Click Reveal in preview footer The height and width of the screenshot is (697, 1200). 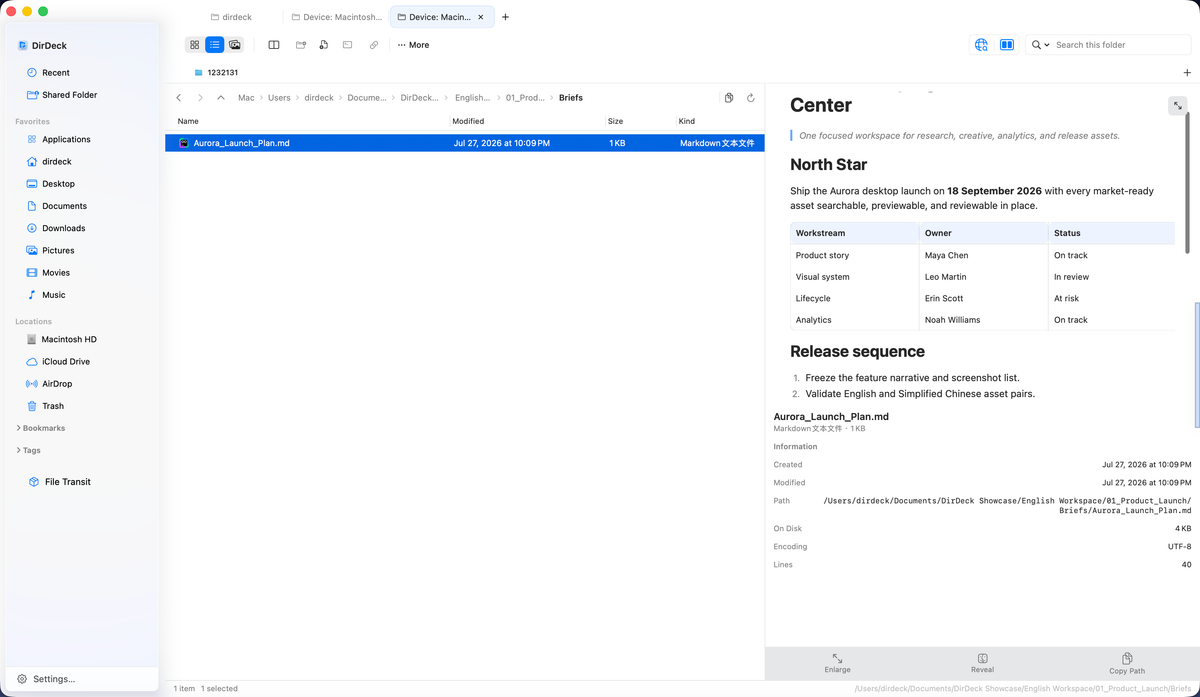tap(982, 663)
